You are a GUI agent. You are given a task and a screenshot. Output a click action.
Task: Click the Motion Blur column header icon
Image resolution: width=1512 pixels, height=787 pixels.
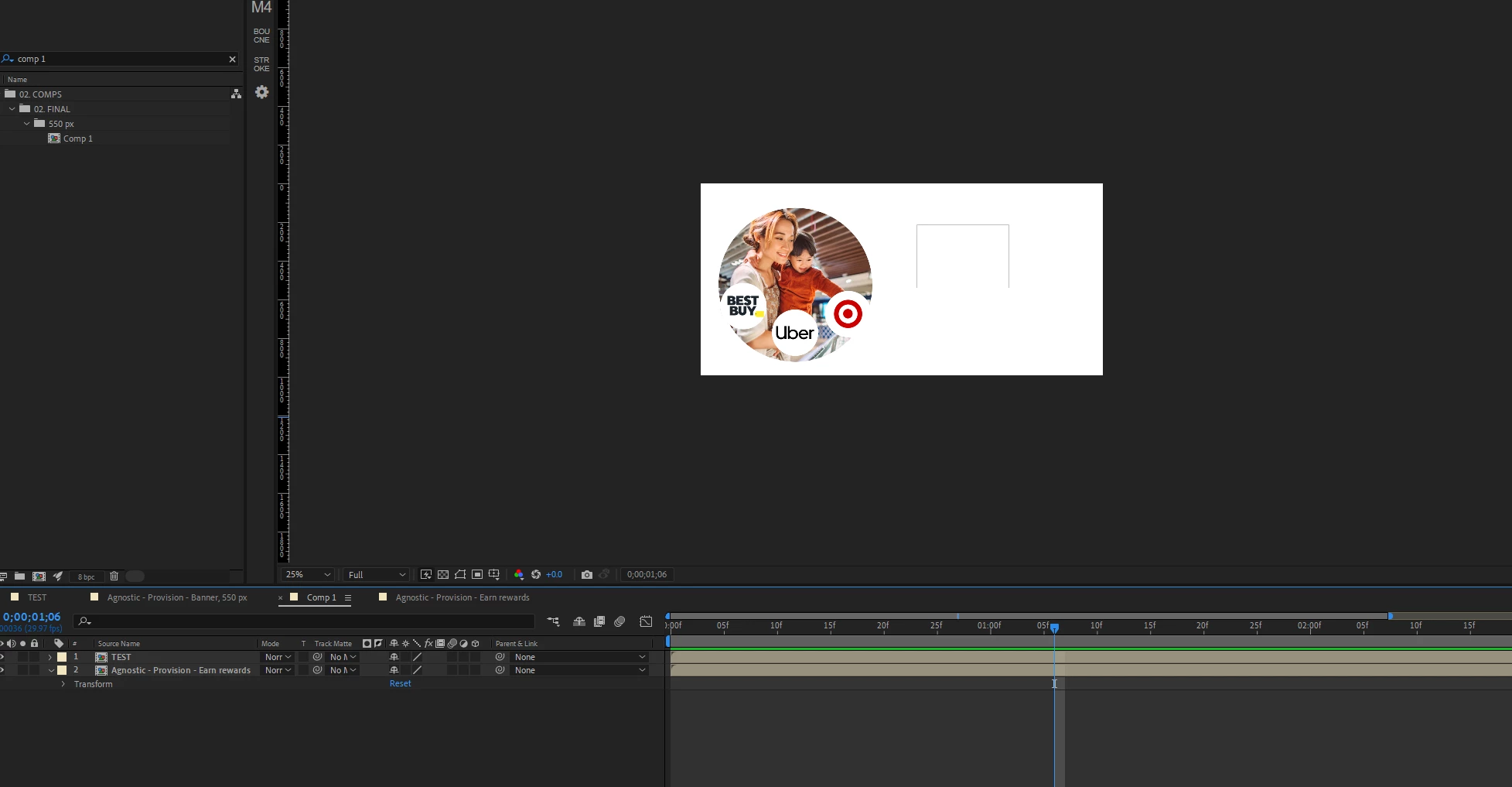pyautogui.click(x=452, y=644)
